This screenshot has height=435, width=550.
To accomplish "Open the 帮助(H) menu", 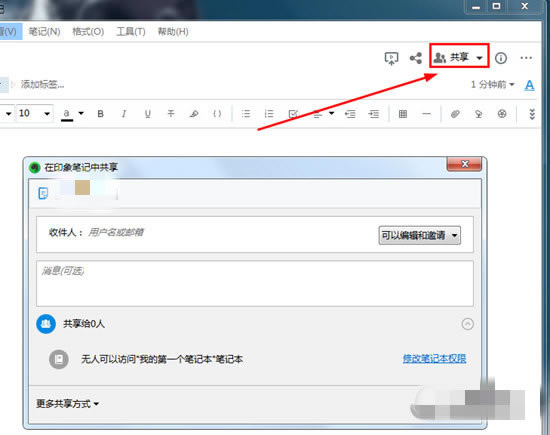I will (173, 32).
